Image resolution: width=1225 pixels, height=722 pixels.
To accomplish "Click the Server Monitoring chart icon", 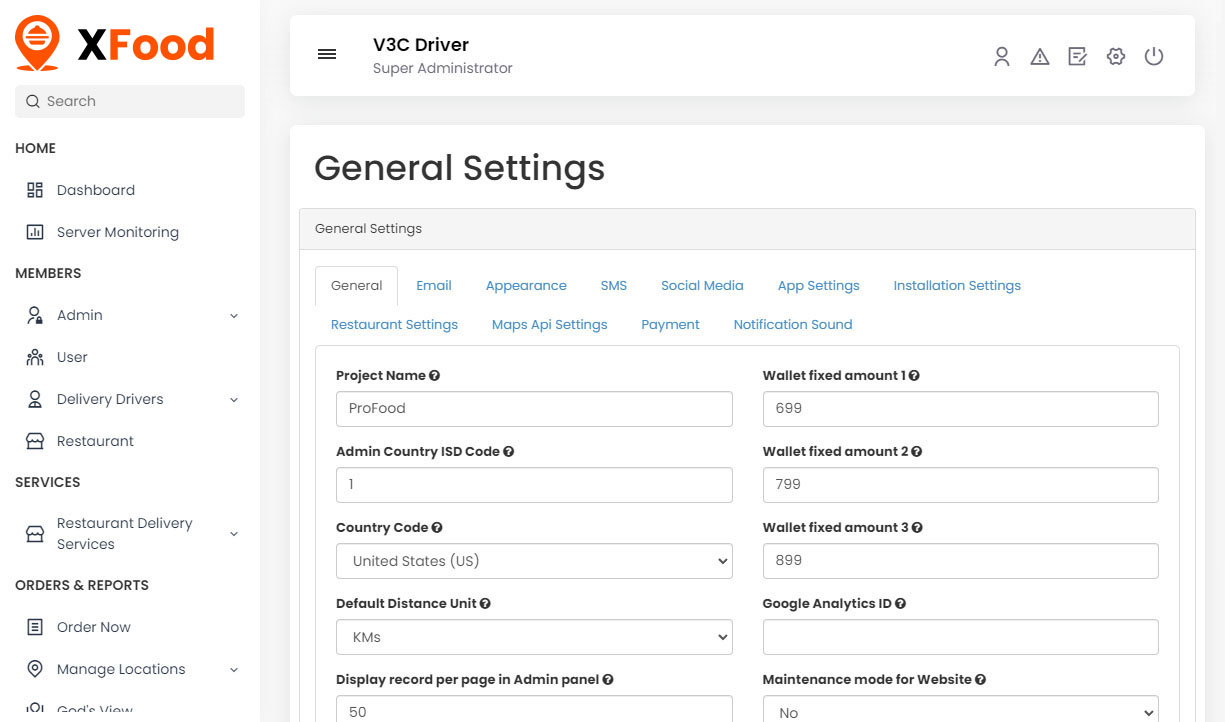I will point(34,231).
